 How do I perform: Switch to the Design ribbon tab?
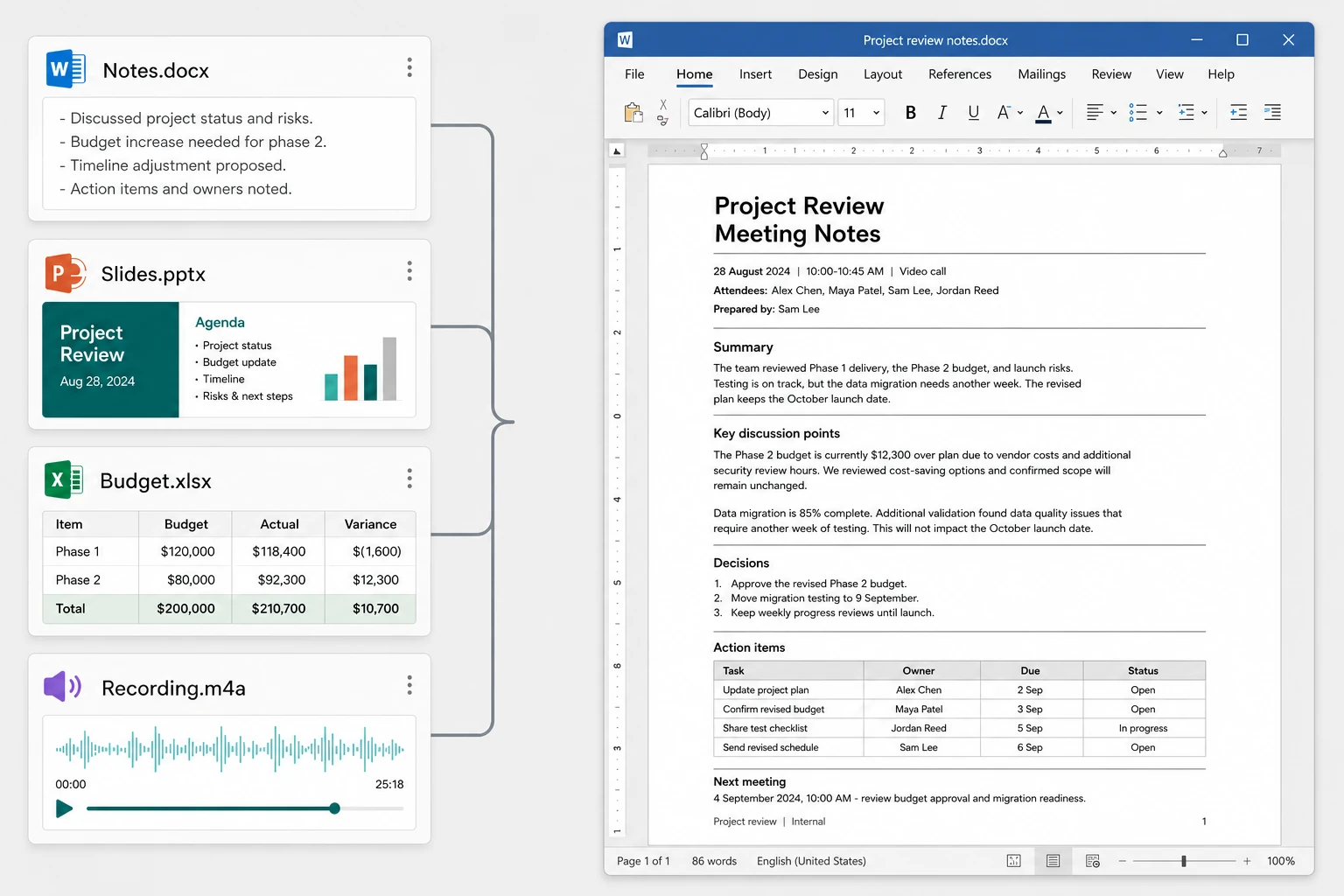[817, 74]
